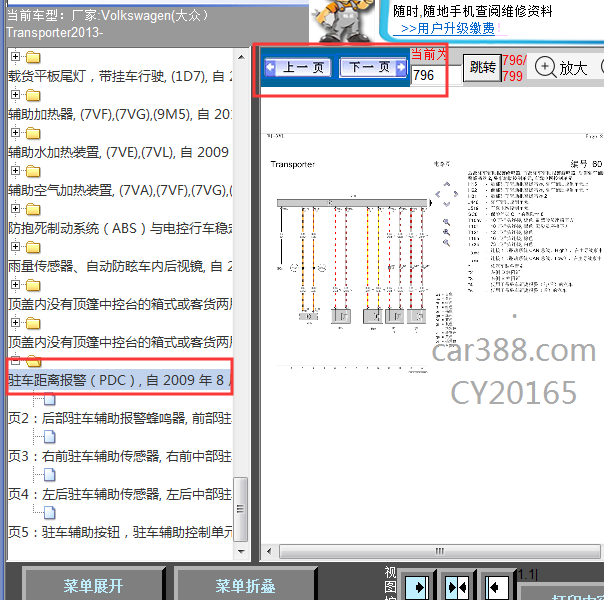Pan diagram left with left arrow
The height and width of the screenshot is (600, 604).
tap(438, 194)
